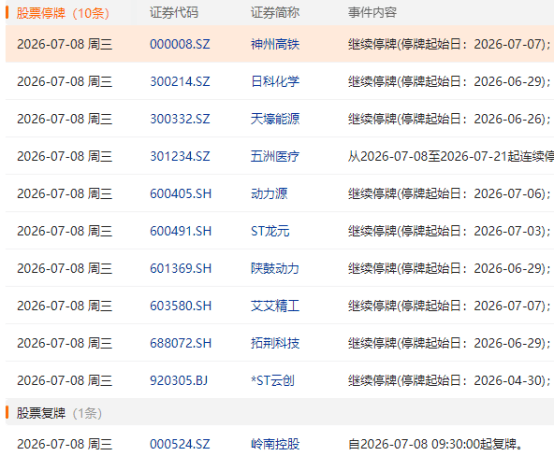The height and width of the screenshot is (457, 554).
Task: Open 岭南控股 stock name link
Action: click(x=275, y=444)
